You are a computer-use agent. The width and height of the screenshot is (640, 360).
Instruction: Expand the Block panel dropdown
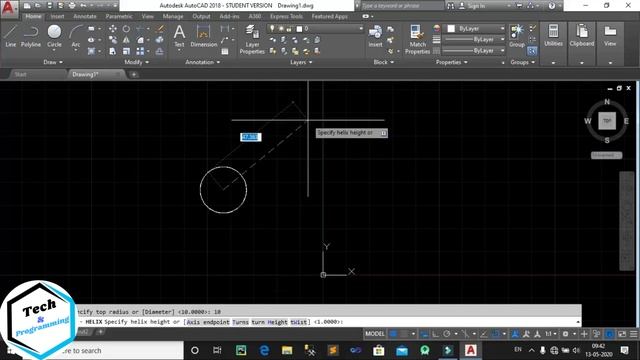click(x=384, y=62)
